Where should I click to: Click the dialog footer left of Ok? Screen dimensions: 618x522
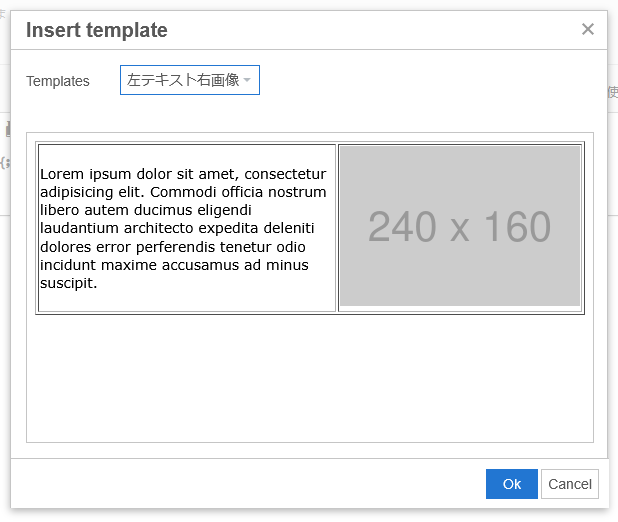point(250,484)
